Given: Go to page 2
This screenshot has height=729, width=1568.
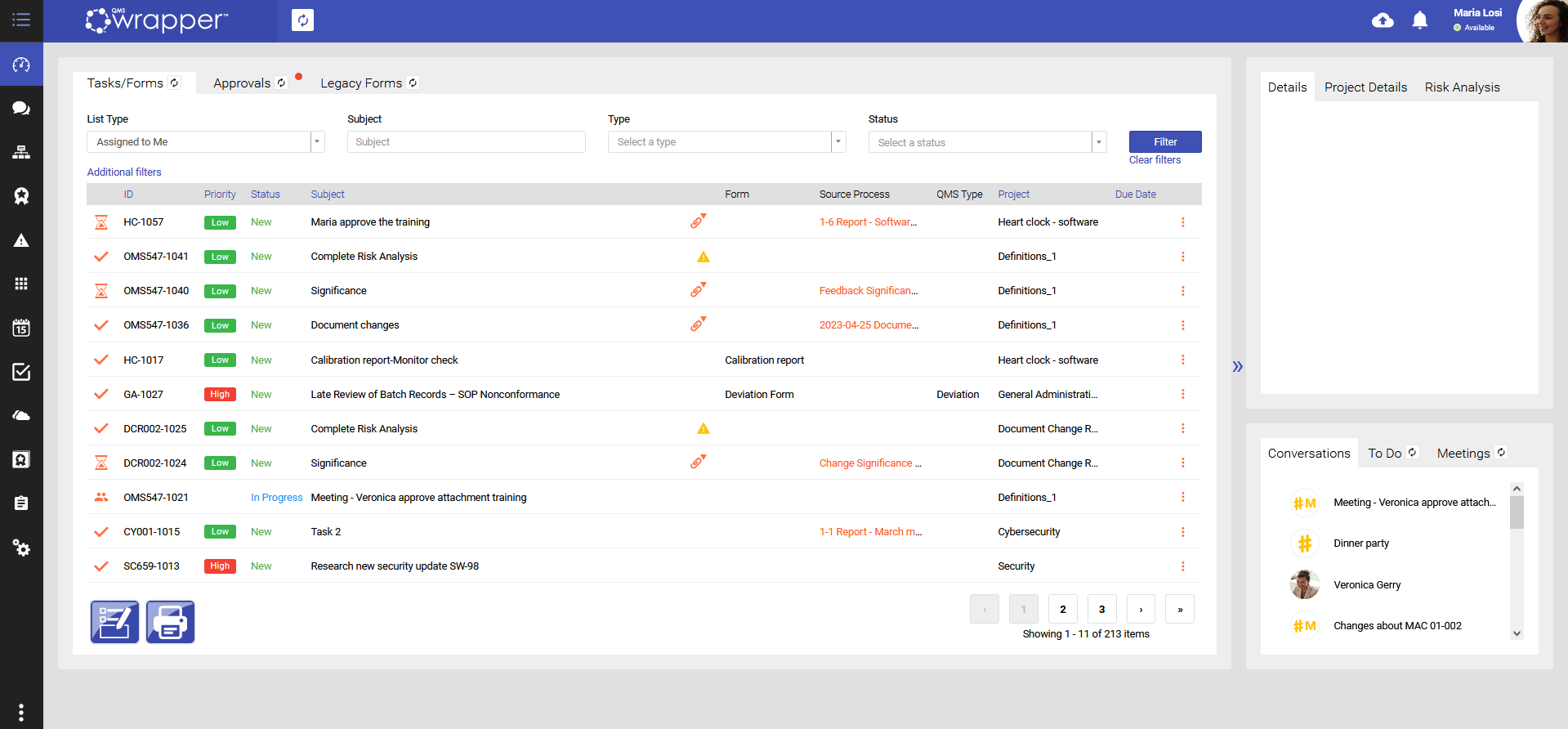Looking at the screenshot, I should point(1062,609).
